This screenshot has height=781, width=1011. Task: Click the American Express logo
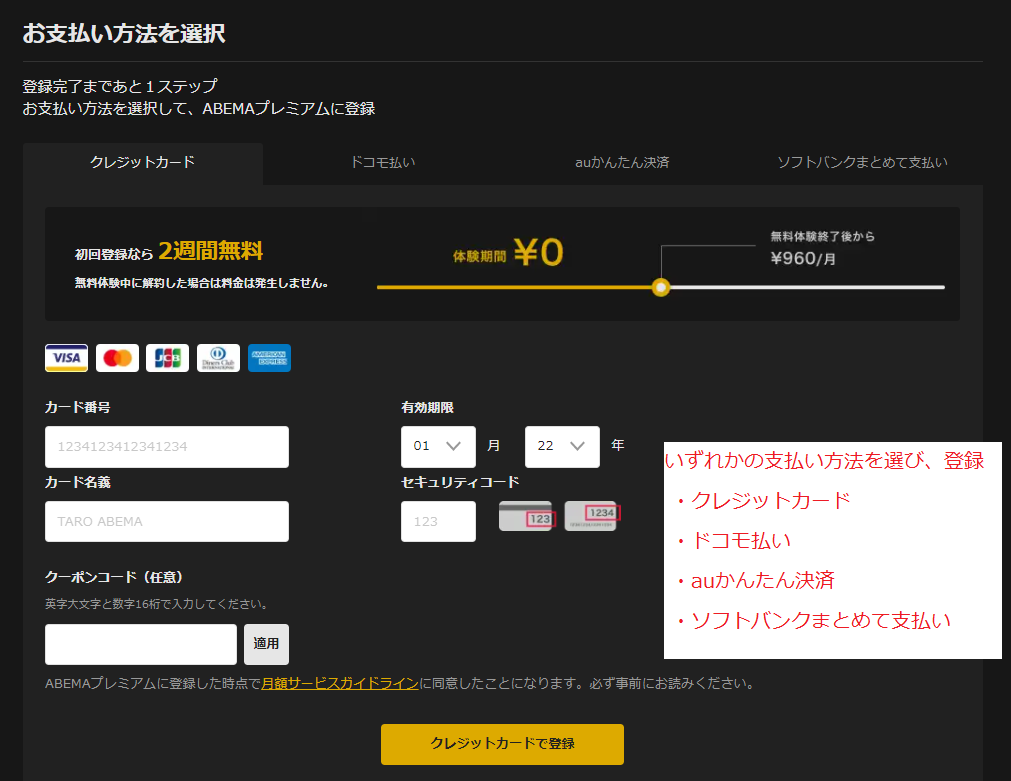pos(270,358)
